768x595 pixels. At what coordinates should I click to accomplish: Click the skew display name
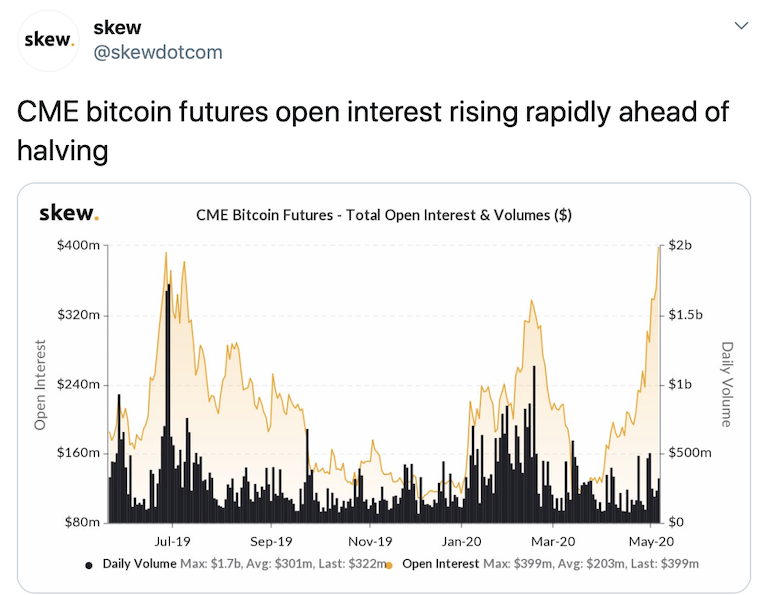tap(117, 27)
